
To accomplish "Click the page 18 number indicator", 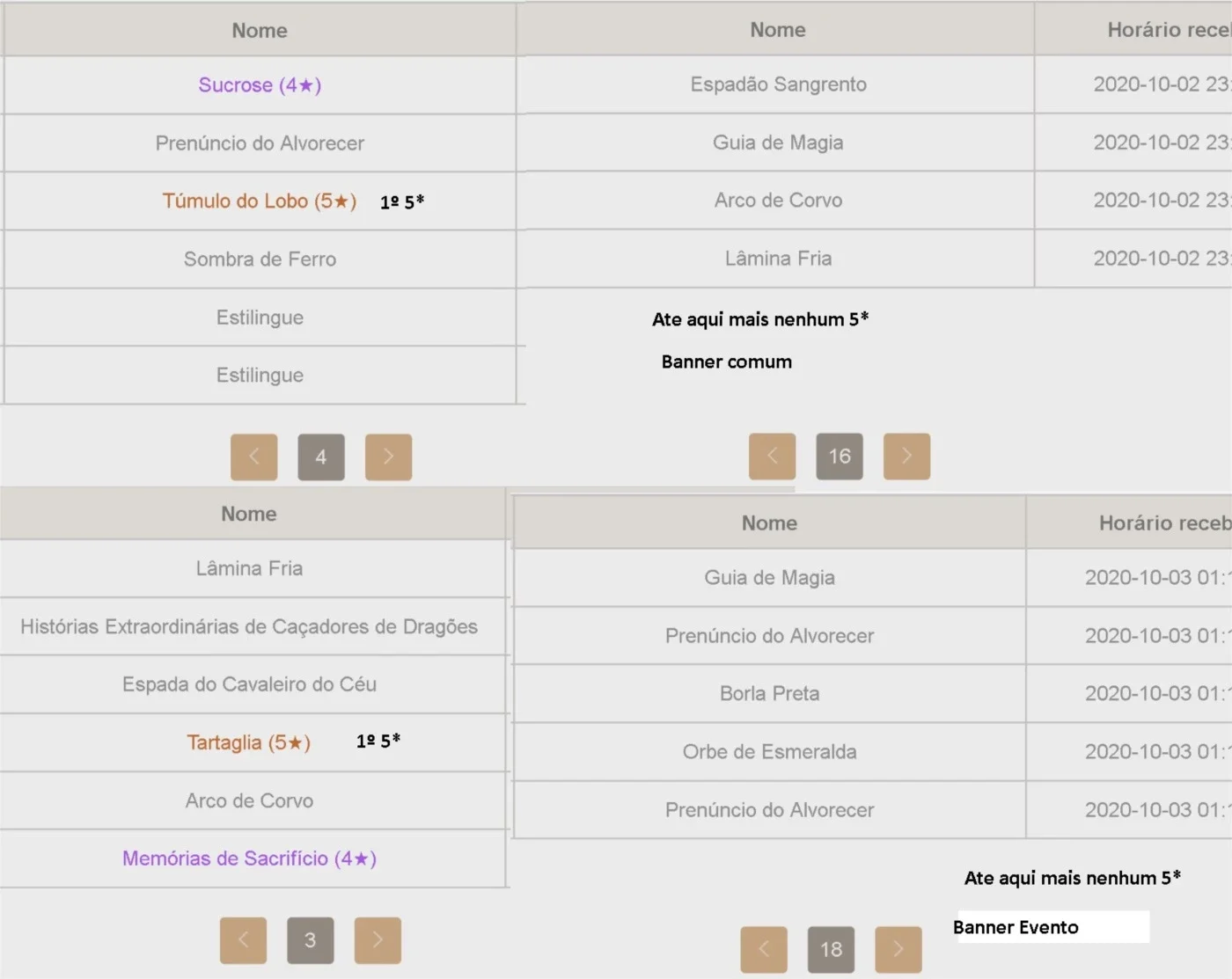I will pyautogui.click(x=832, y=950).
